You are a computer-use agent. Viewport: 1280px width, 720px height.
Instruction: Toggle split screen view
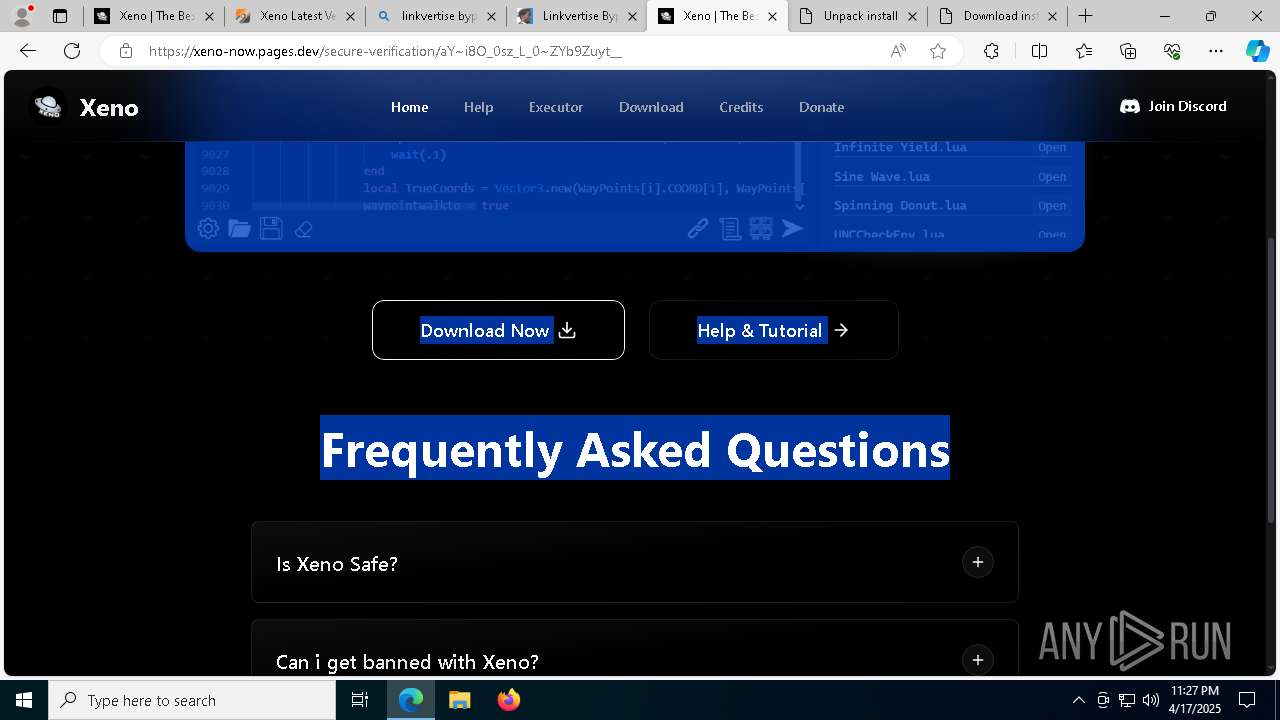click(1039, 51)
